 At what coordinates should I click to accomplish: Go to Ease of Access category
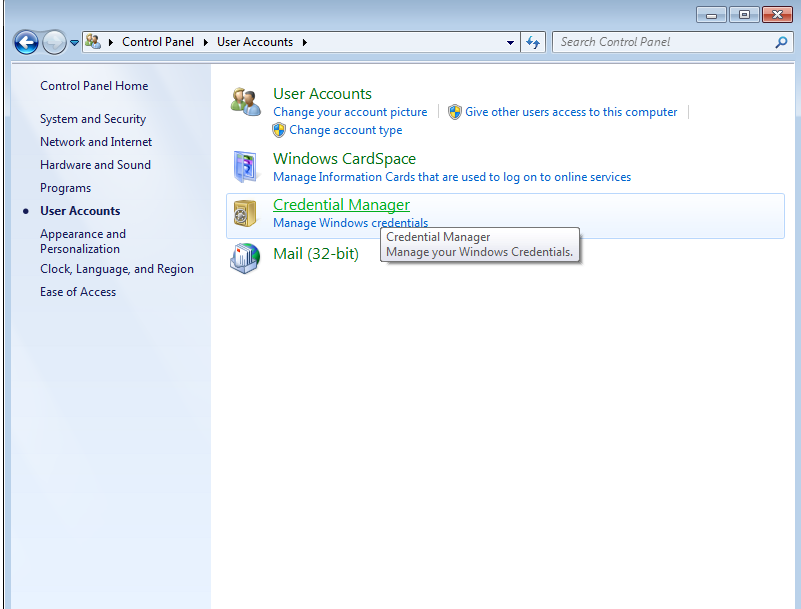pyautogui.click(x=78, y=292)
